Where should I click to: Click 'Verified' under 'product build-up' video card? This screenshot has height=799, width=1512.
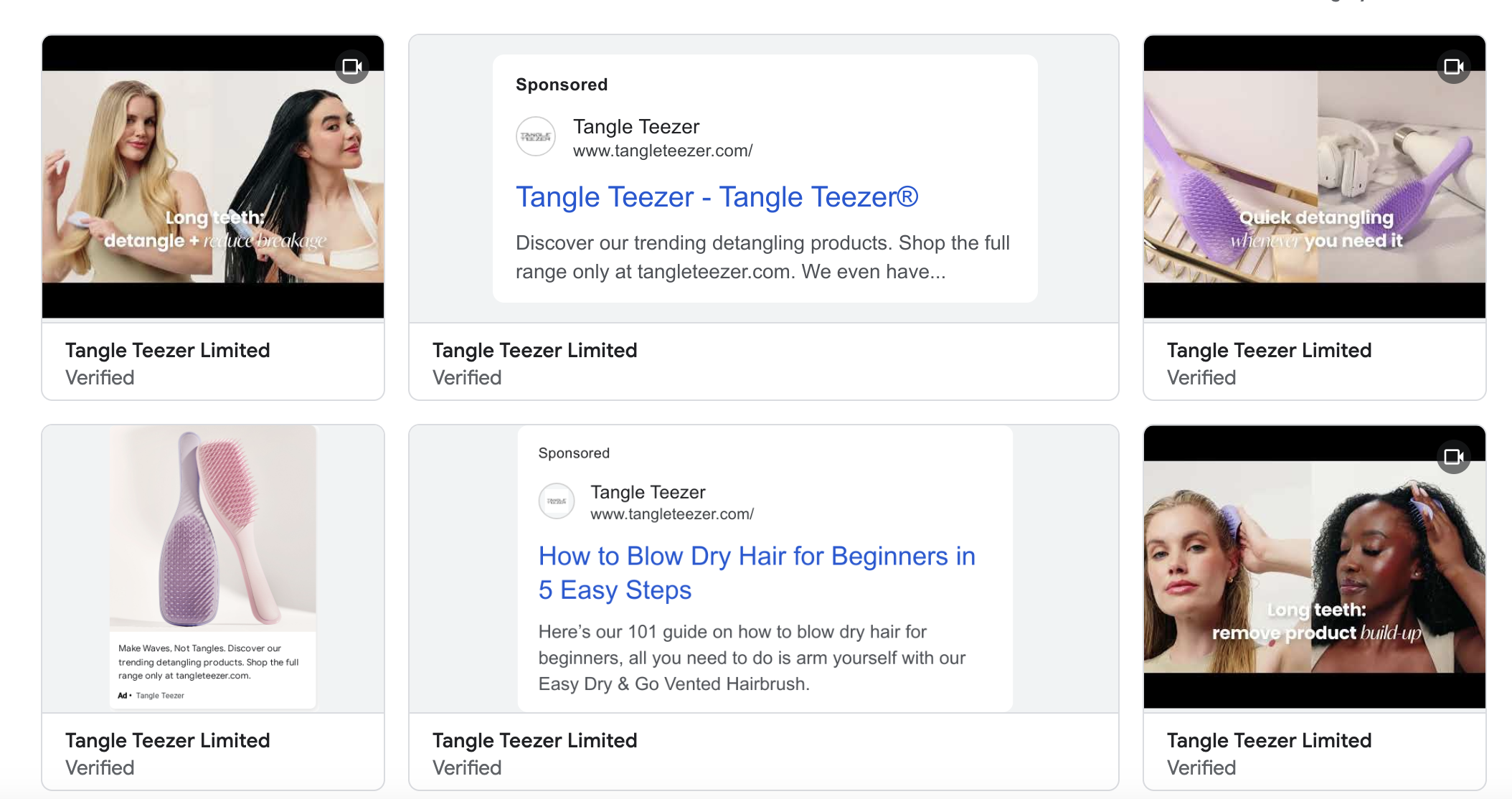click(x=1201, y=767)
